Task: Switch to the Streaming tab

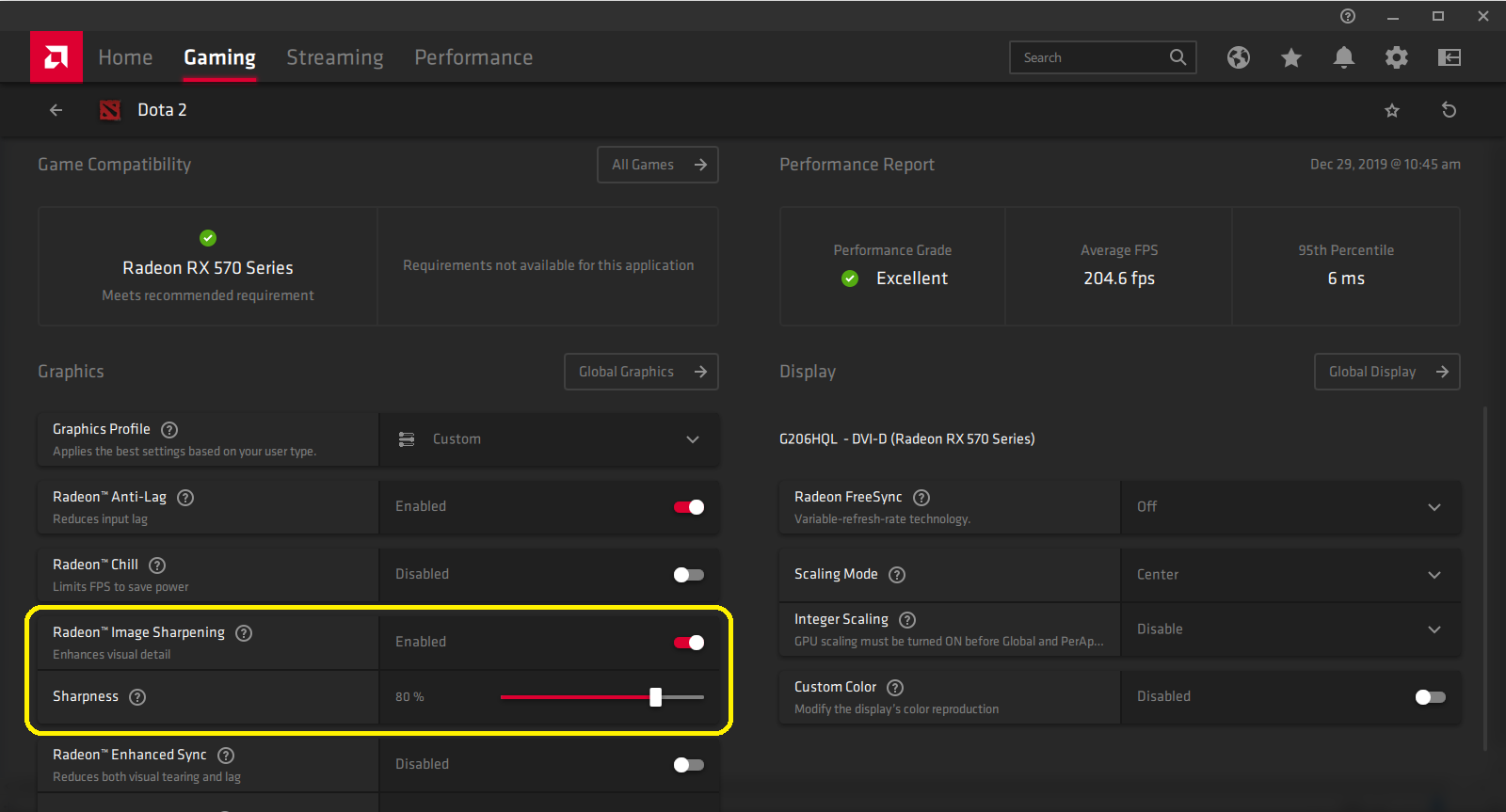Action: coord(335,57)
